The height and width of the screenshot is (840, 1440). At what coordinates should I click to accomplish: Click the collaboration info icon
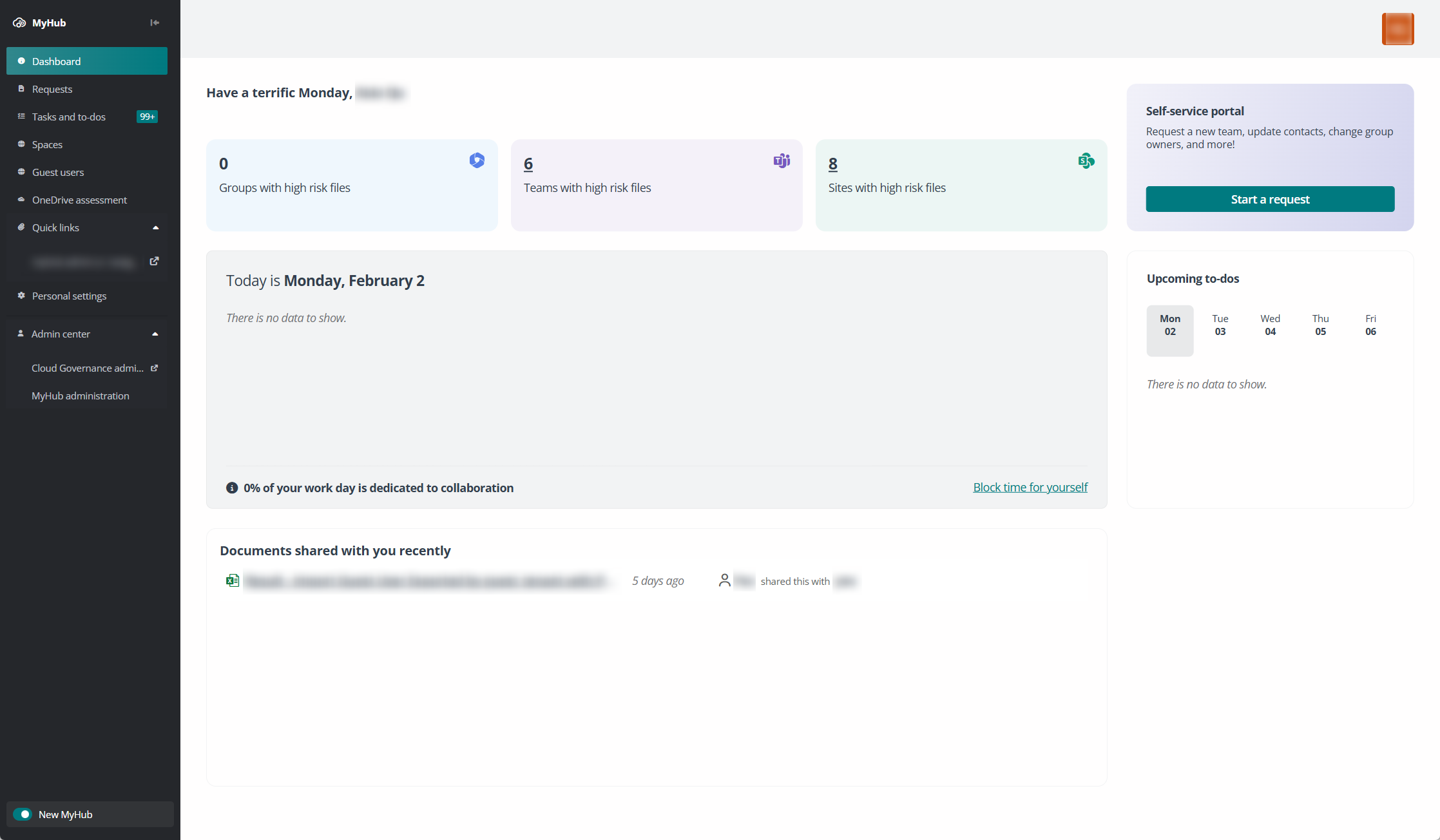pos(232,488)
